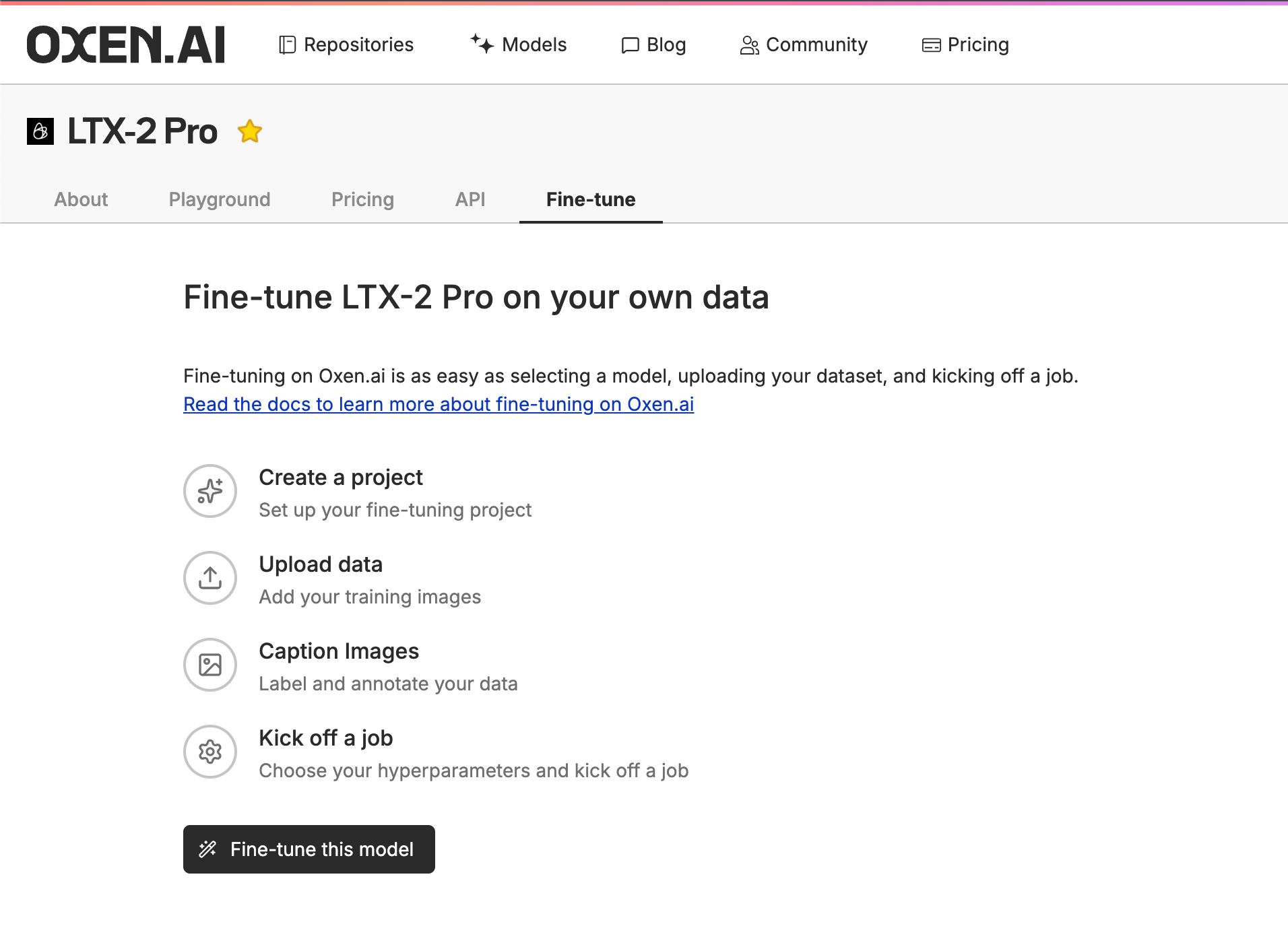
Task: Go to the Blog page
Action: point(653,45)
